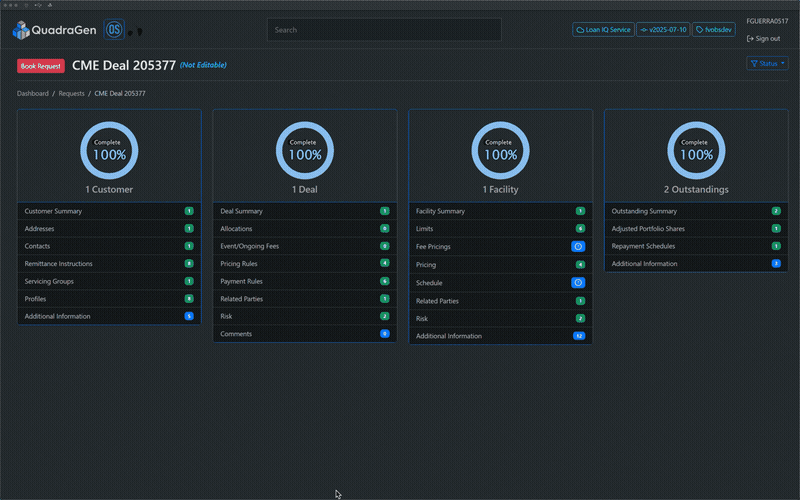Open Facility Related Parties row
The image size is (800, 500).
[x=501, y=301]
